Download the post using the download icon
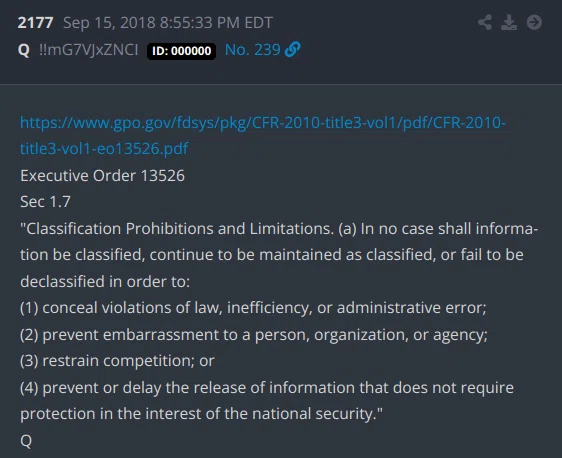This screenshot has width=562, height=458. [x=509, y=22]
